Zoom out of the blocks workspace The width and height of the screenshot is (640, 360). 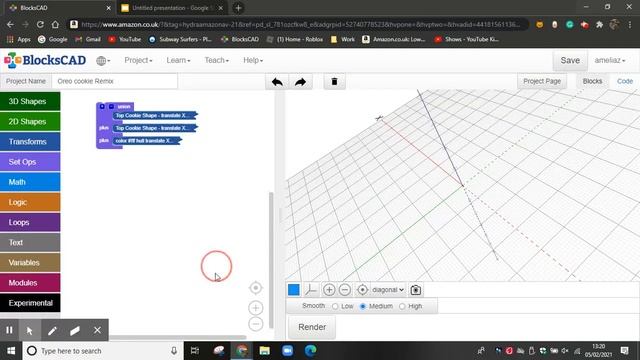pyautogui.click(x=256, y=324)
